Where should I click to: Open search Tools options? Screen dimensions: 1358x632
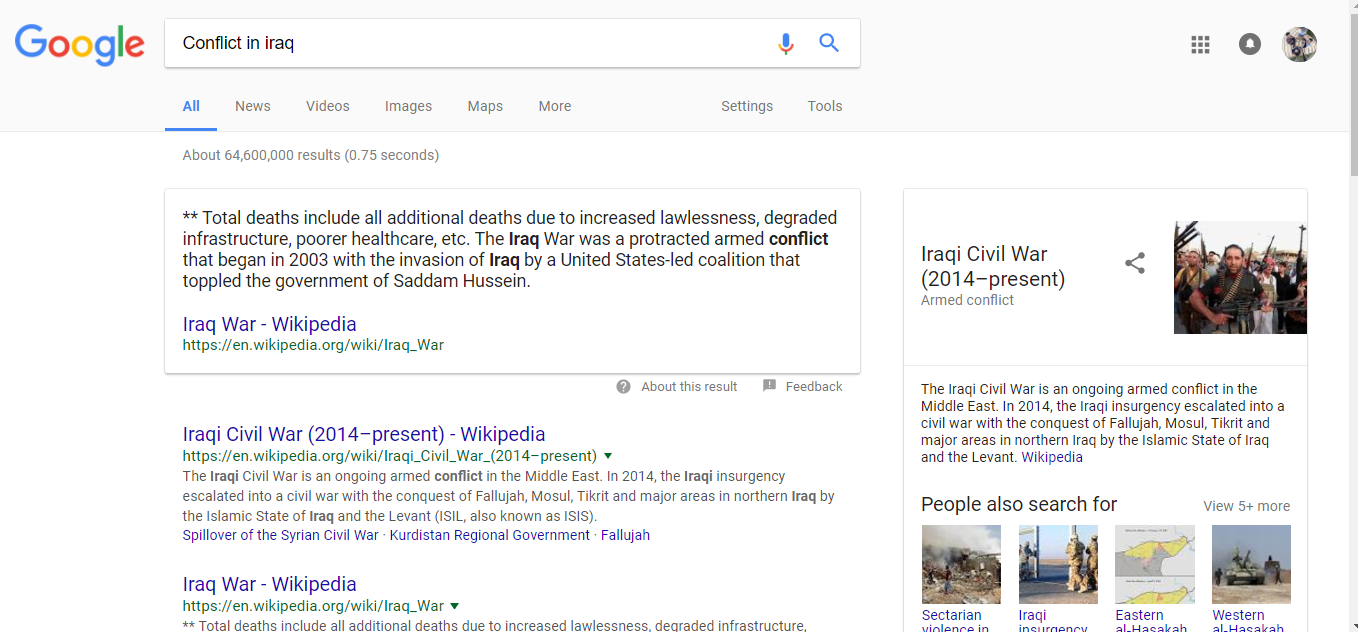tap(825, 106)
